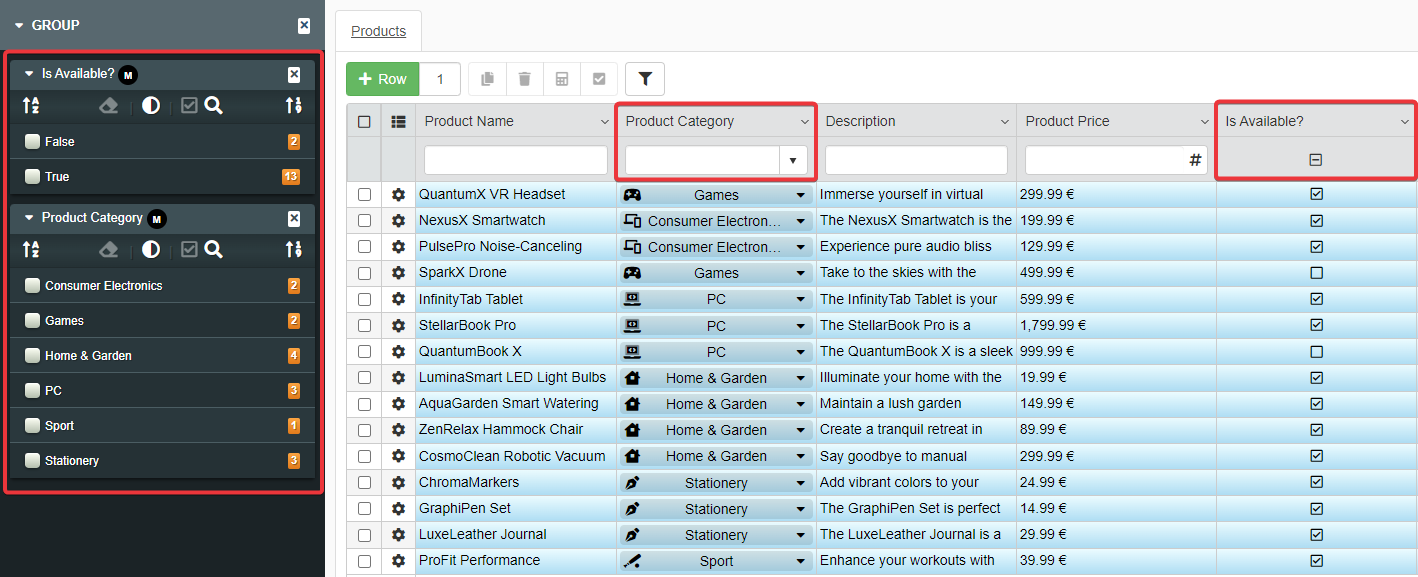Open the Product Category filter dropdown arrow
Screen dimensions: 1418x577
[793, 160]
